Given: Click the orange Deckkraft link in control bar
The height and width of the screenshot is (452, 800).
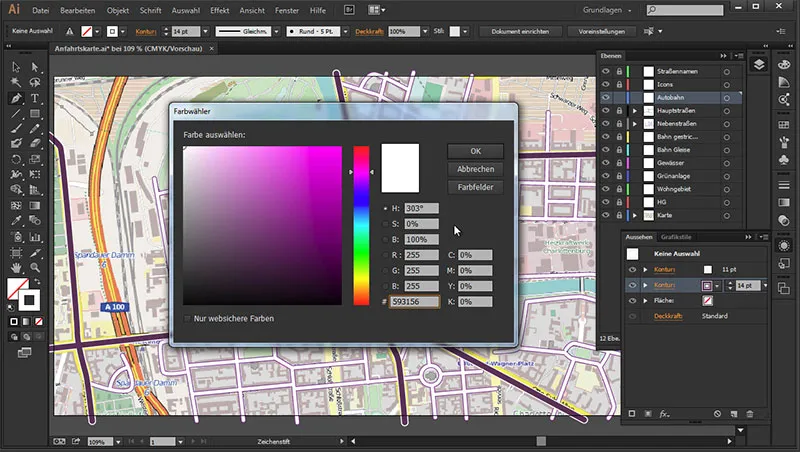Looking at the screenshot, I should pyautogui.click(x=369, y=31).
